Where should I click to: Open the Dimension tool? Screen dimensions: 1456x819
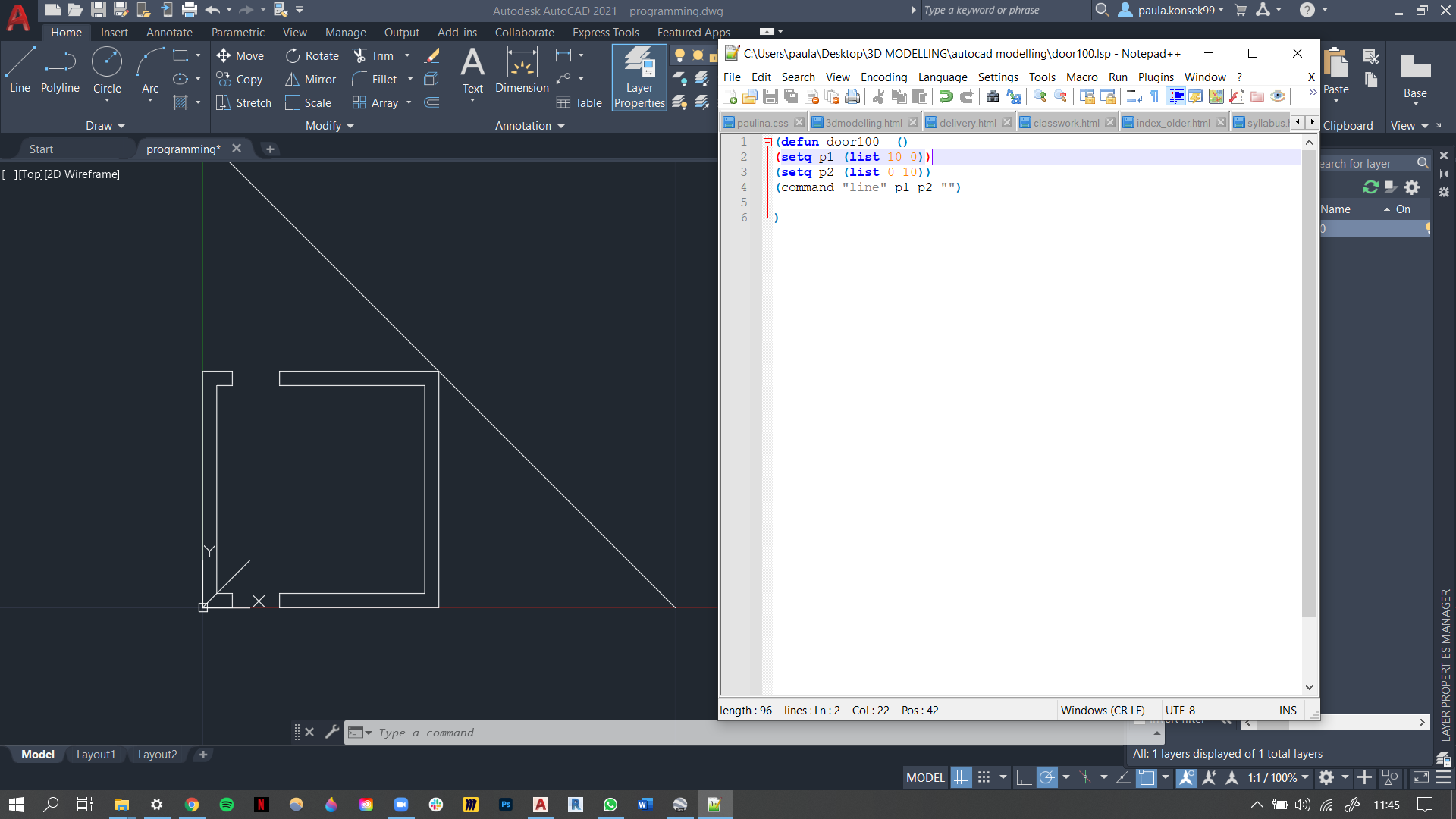(522, 70)
